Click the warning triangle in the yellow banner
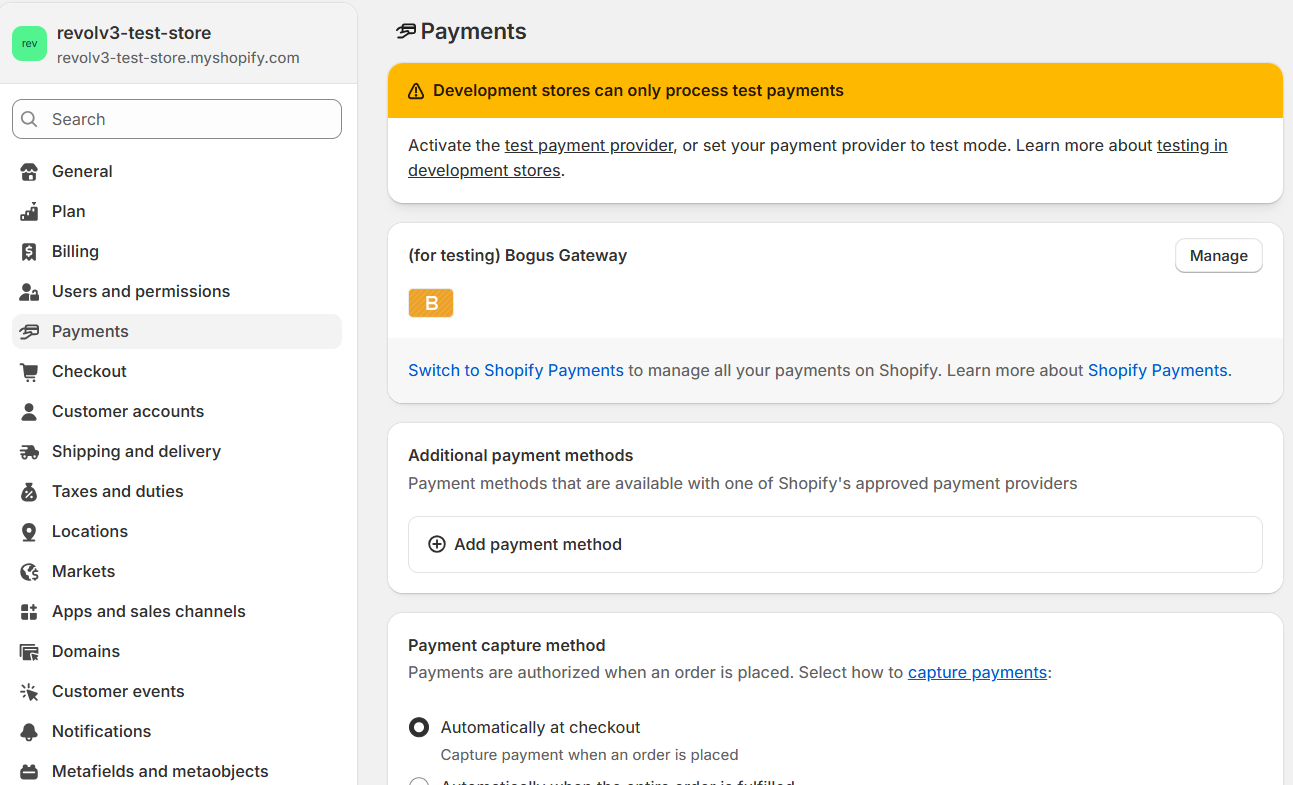Image resolution: width=1293 pixels, height=785 pixels. [416, 90]
